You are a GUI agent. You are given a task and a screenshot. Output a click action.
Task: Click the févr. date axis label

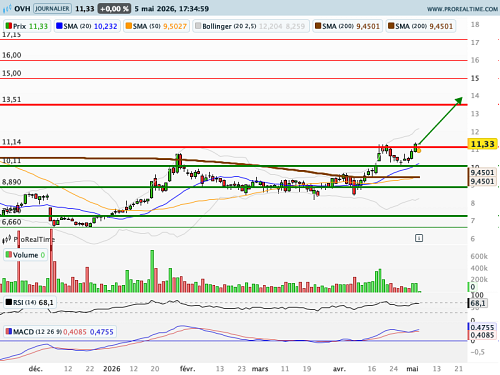pyautogui.click(x=187, y=369)
